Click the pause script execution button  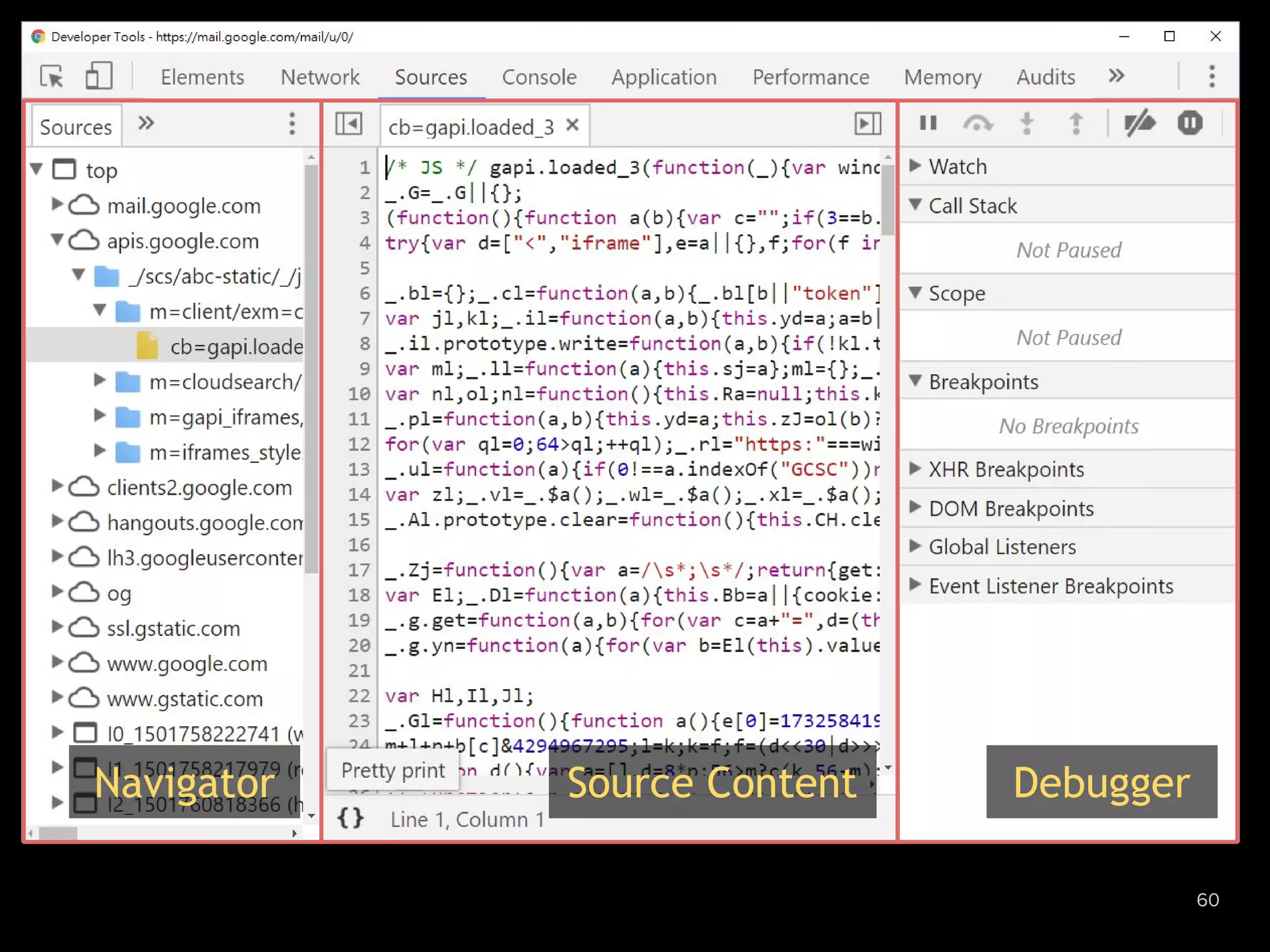point(928,123)
